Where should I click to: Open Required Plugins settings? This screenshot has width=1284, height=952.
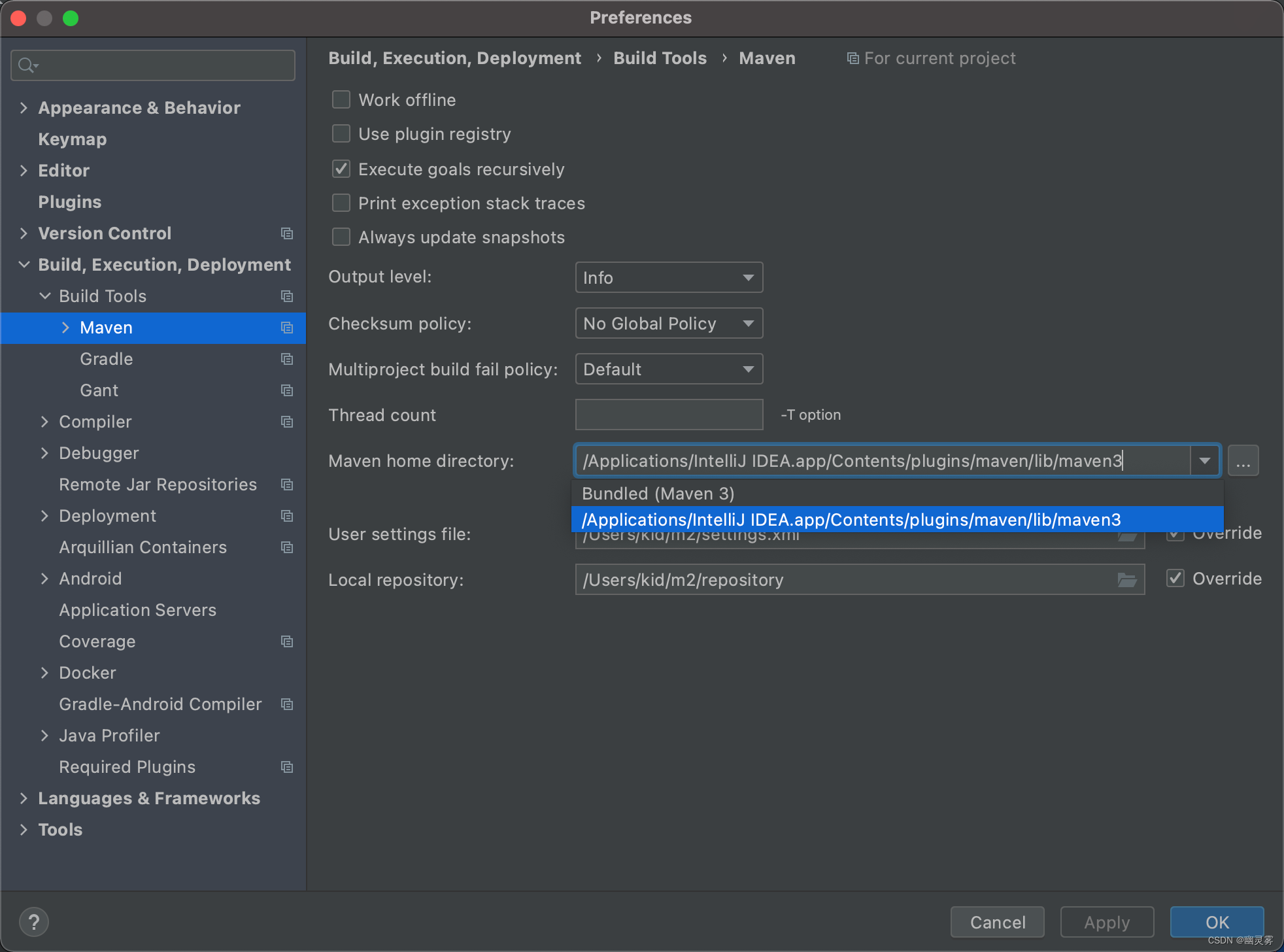point(127,767)
